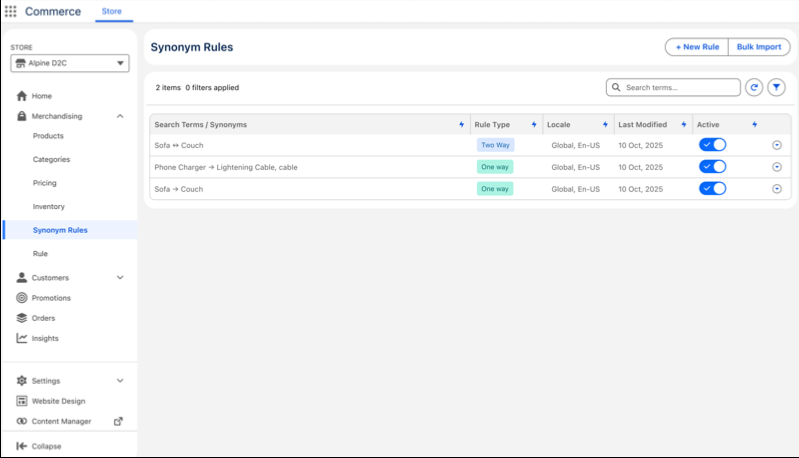The image size is (799, 458).
Task: Expand the Settings section chevron
Action: click(x=120, y=381)
